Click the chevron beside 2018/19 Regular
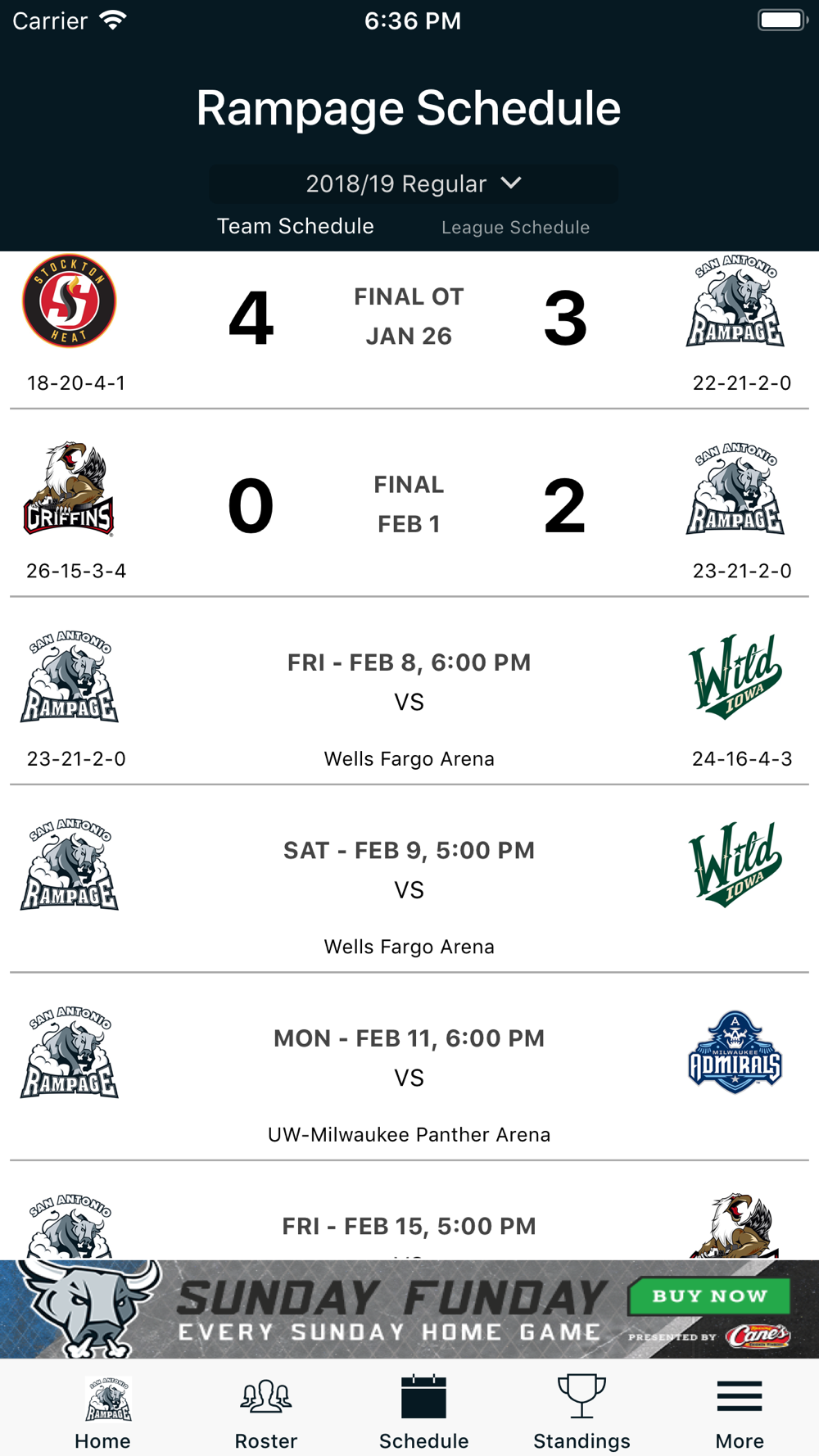This screenshot has height=1456, width=819. (x=511, y=183)
